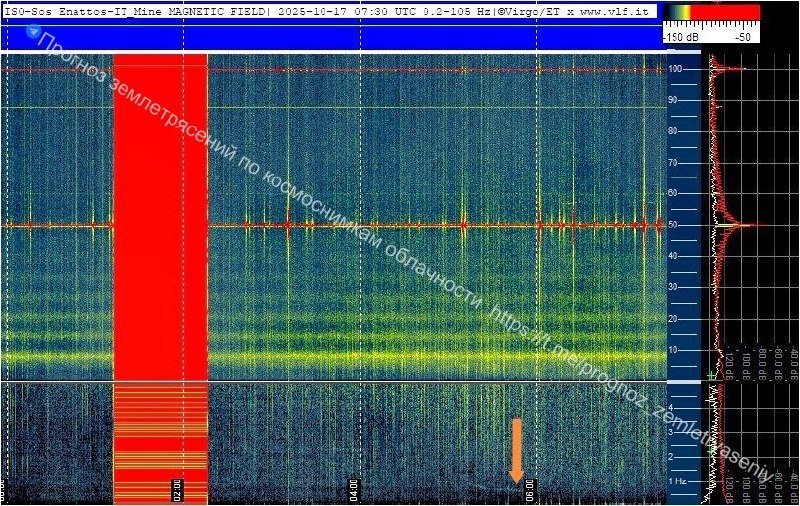Click the 4 label on the lower frequency axis
This screenshot has width=800, height=506.
671,408
